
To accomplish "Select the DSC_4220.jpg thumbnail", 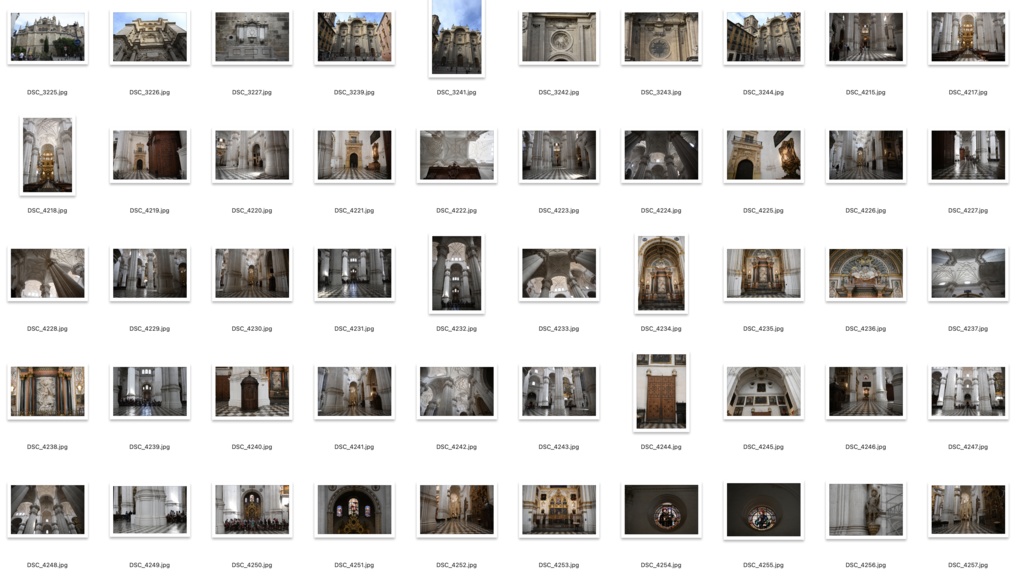I will pos(252,155).
